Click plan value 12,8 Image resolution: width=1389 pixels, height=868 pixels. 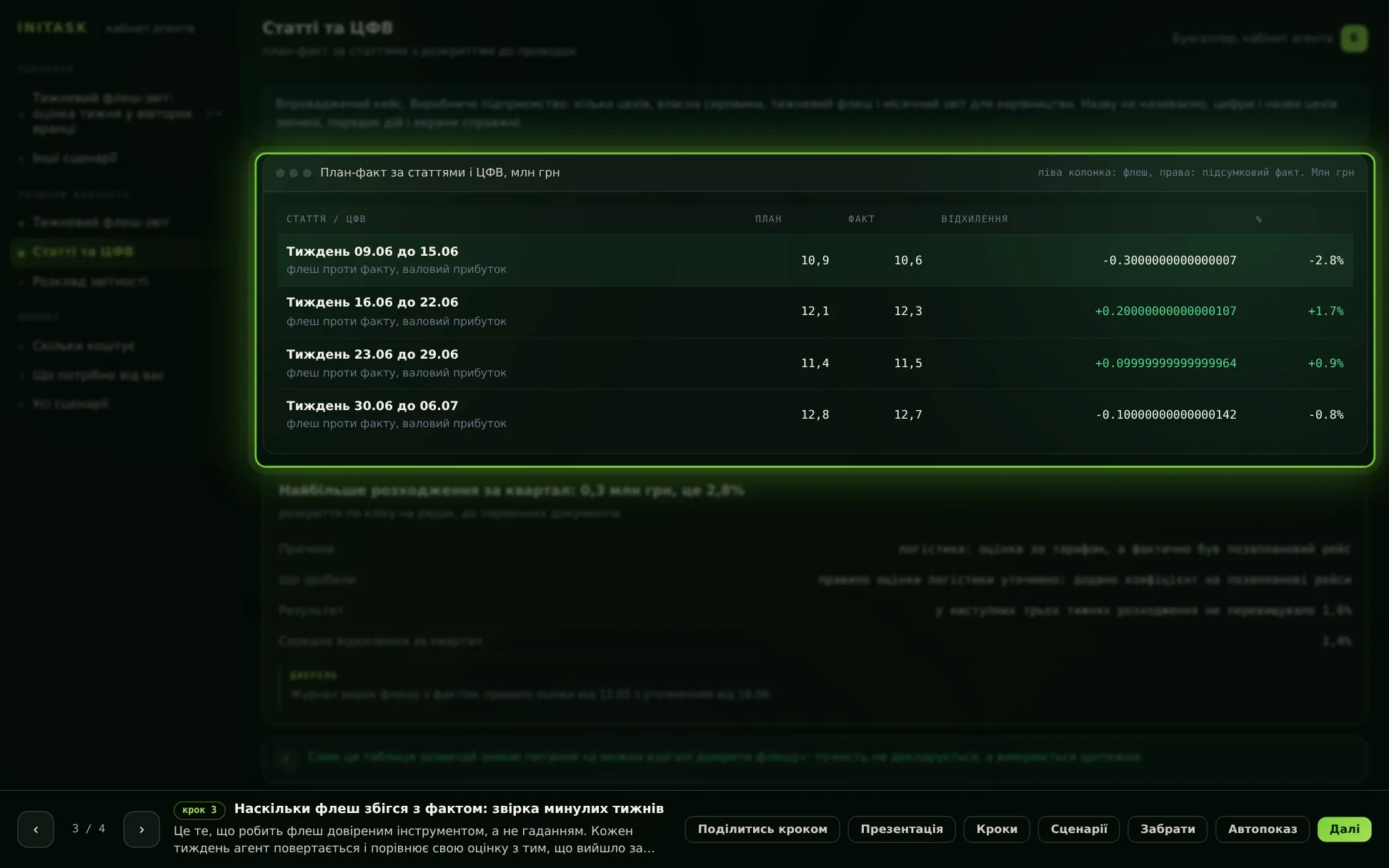(815, 415)
